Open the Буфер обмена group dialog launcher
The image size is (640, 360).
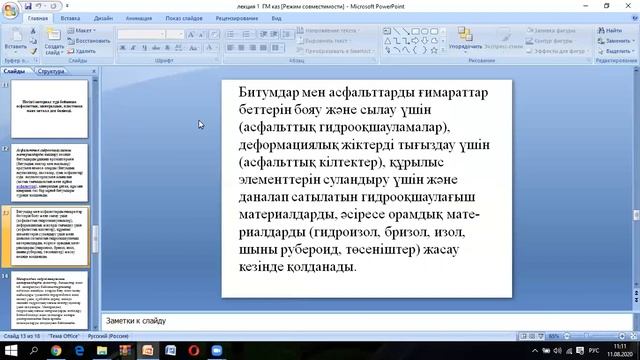tap(36, 60)
